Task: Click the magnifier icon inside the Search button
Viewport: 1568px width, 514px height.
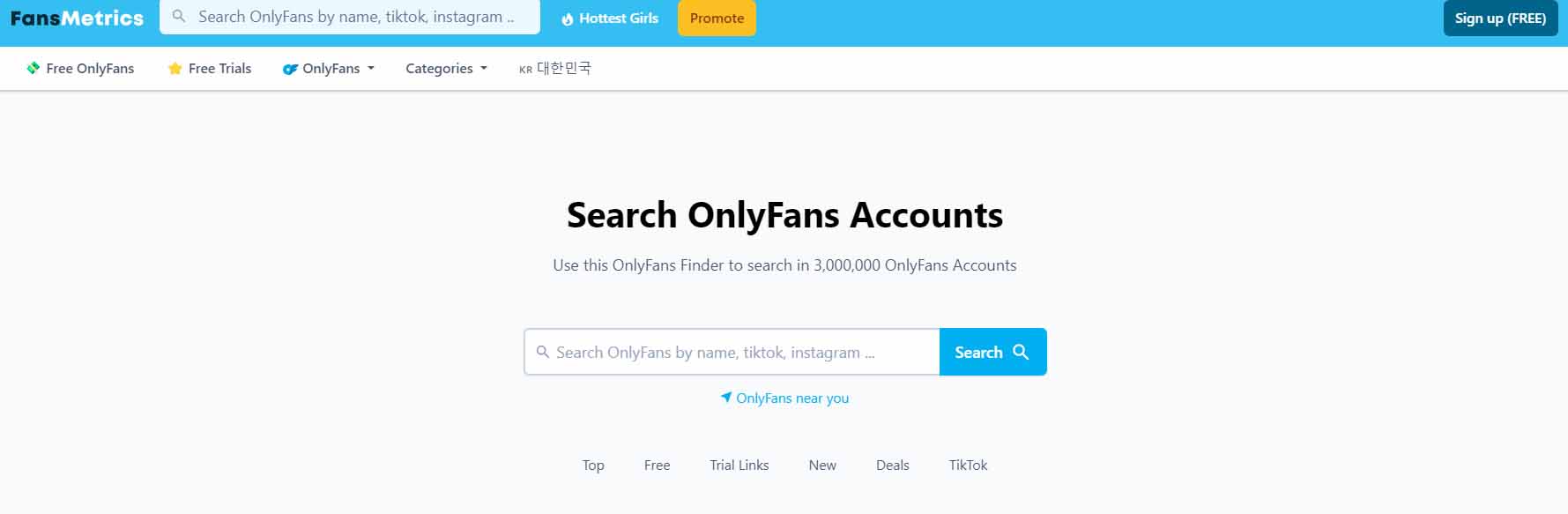Action: click(x=1022, y=352)
